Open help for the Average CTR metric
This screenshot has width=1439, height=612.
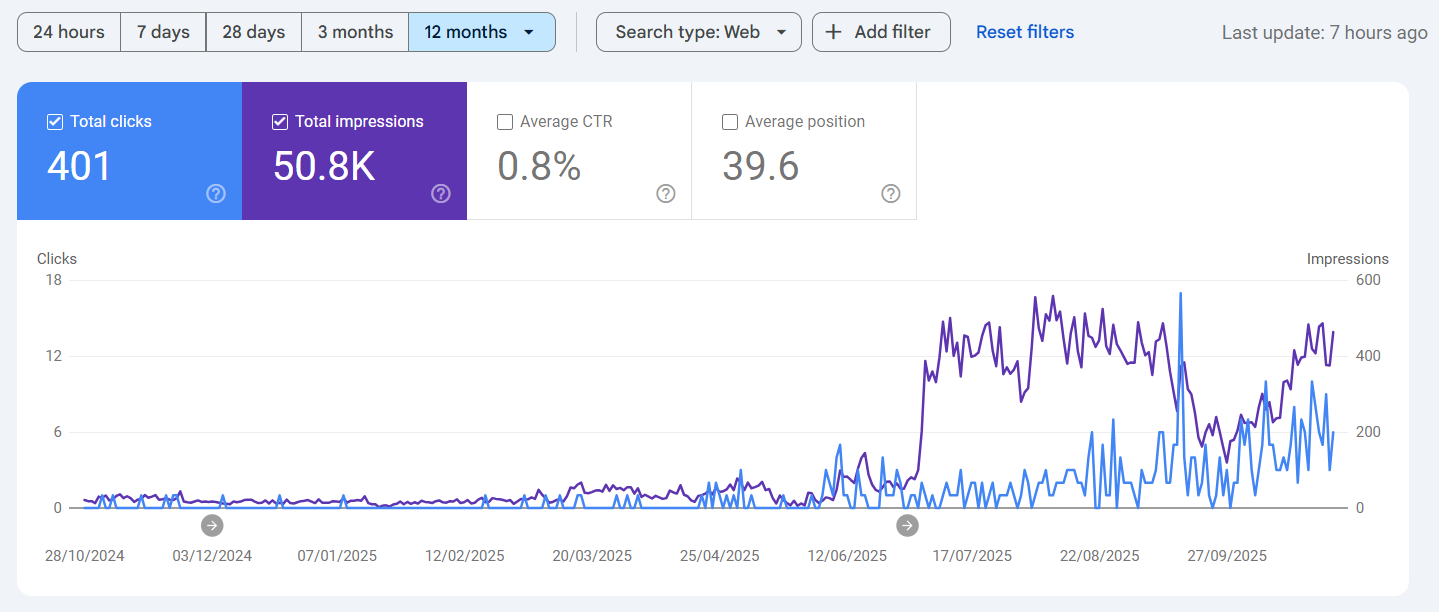pos(666,194)
